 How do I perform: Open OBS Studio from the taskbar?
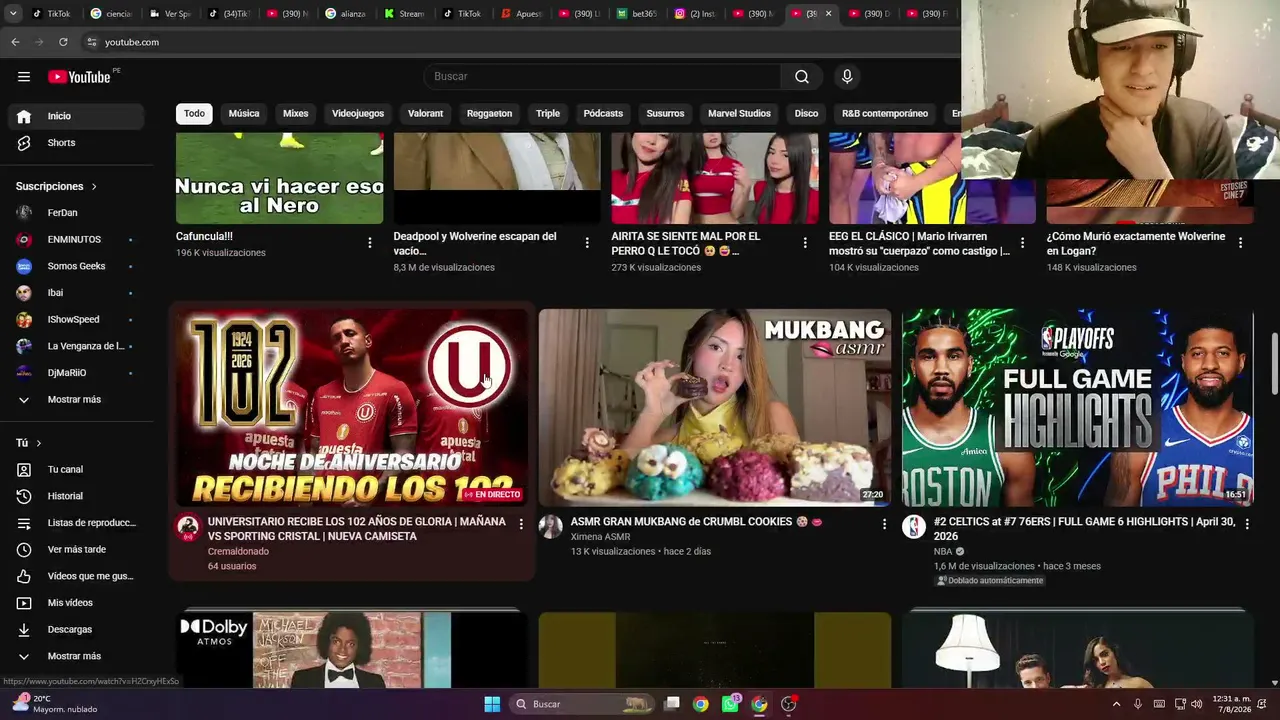click(x=789, y=704)
